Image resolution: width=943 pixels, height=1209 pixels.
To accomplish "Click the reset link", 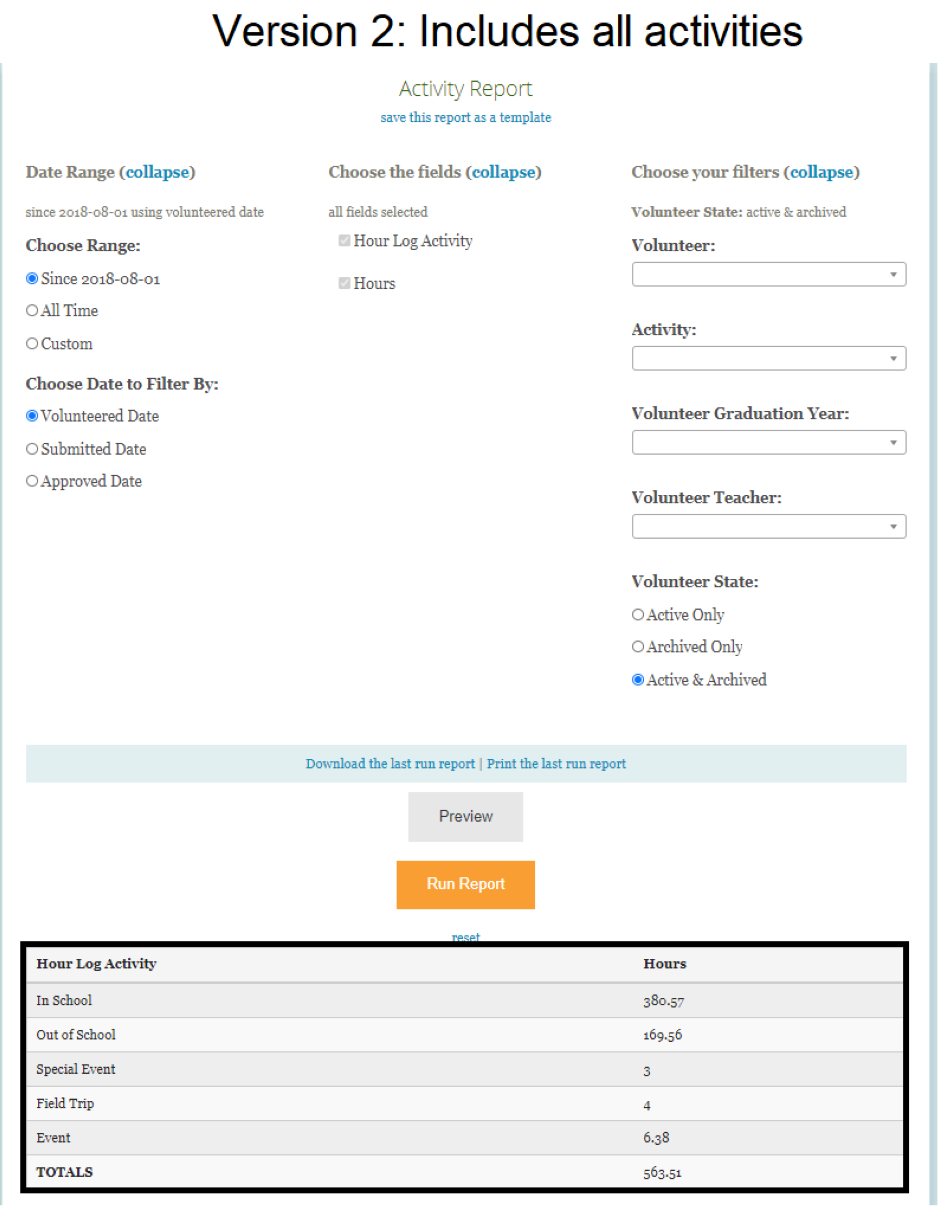I will [x=466, y=938].
